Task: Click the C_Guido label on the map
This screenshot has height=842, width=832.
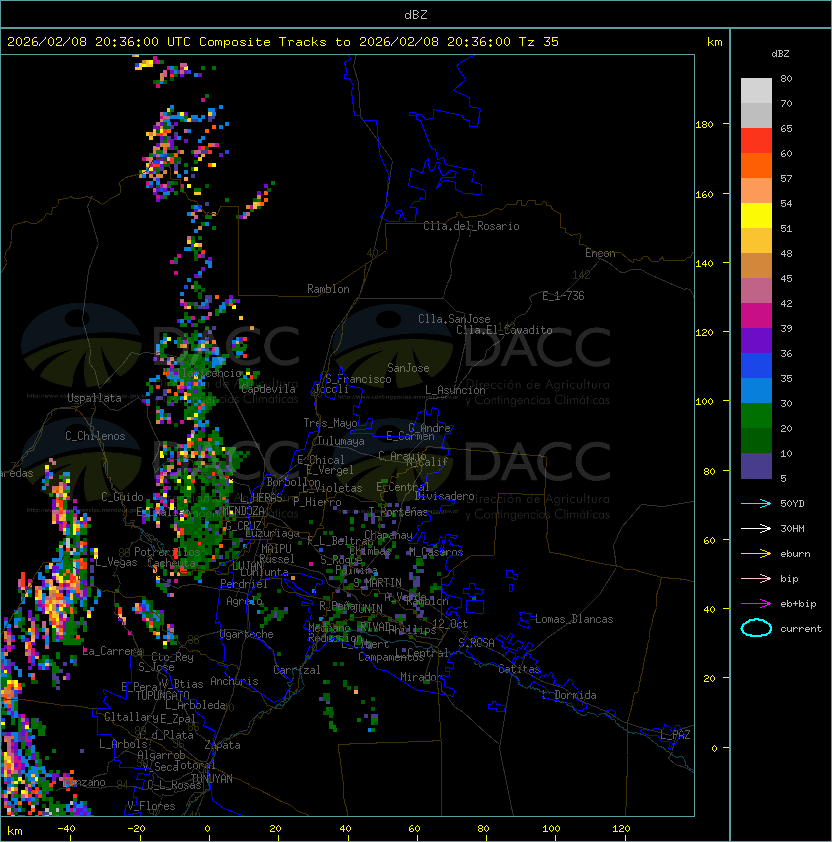Action: coord(122,497)
